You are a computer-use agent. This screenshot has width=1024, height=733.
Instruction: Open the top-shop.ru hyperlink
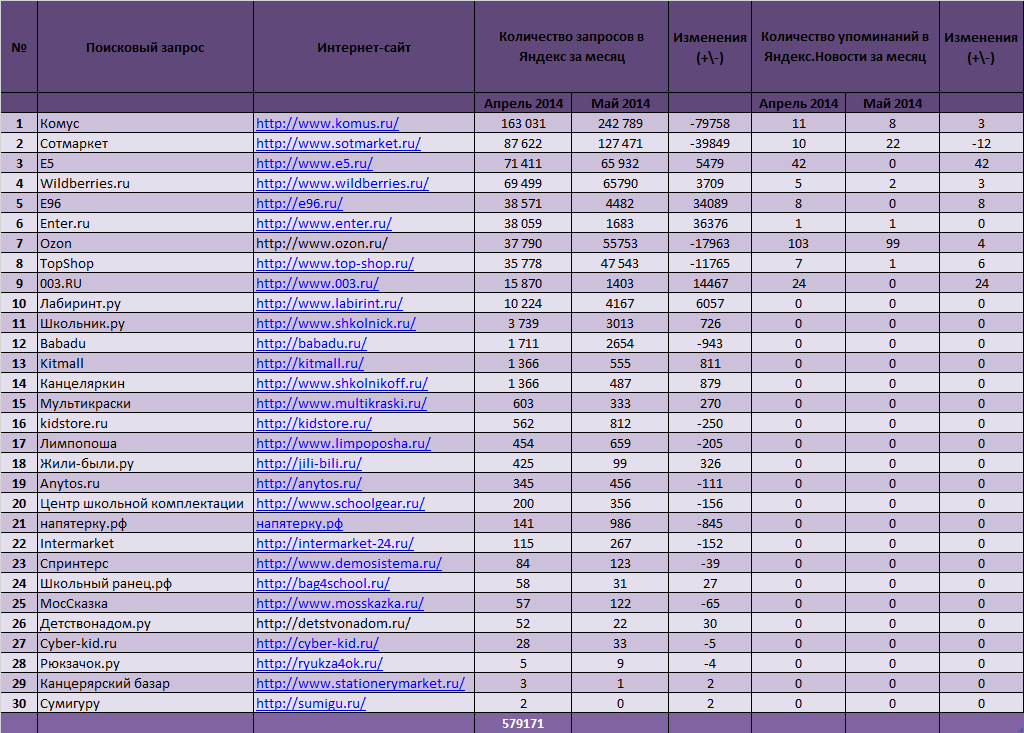tap(335, 264)
